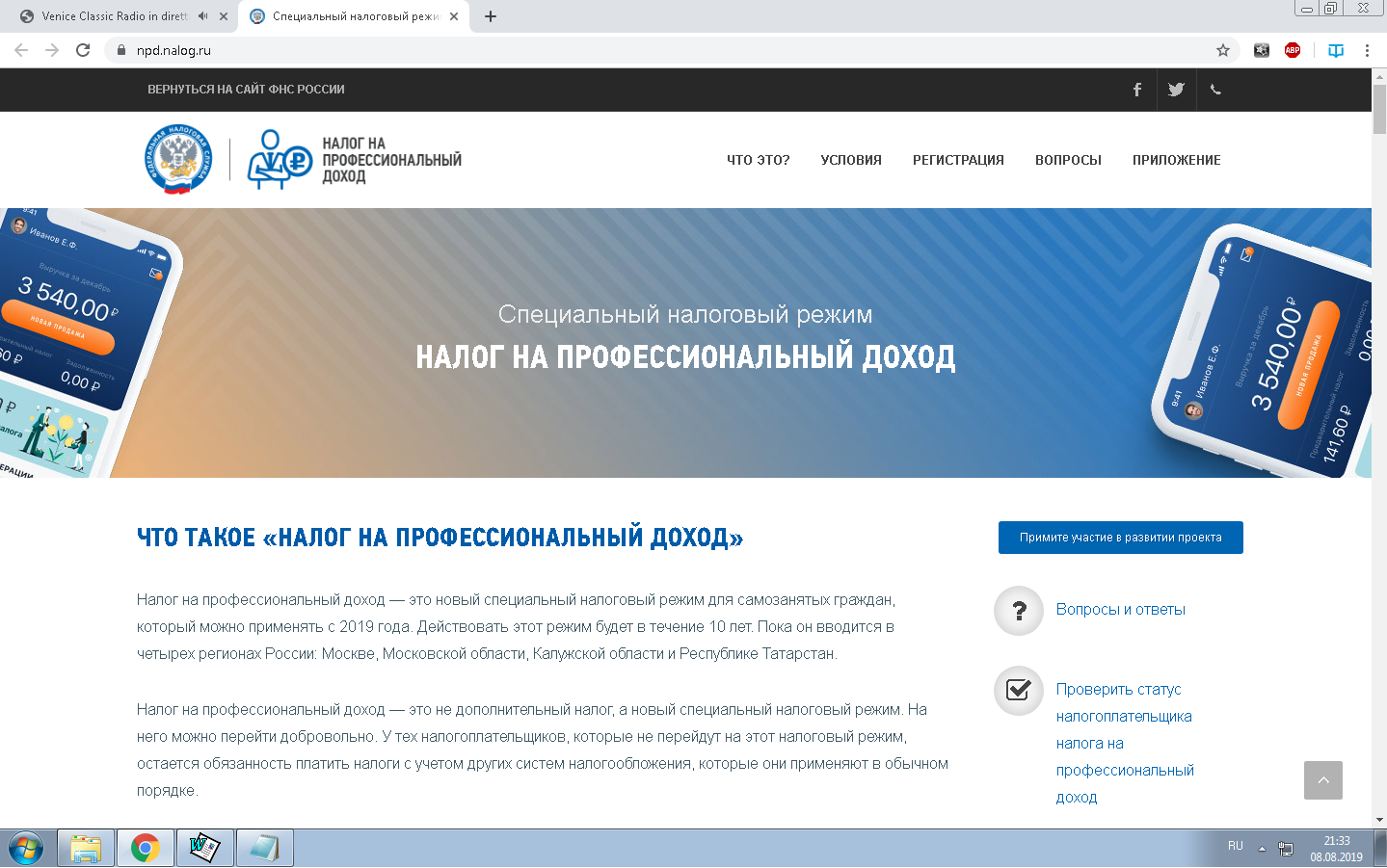Click the network tray icon
Image resolution: width=1387 pixels, height=868 pixels.
1286,849
